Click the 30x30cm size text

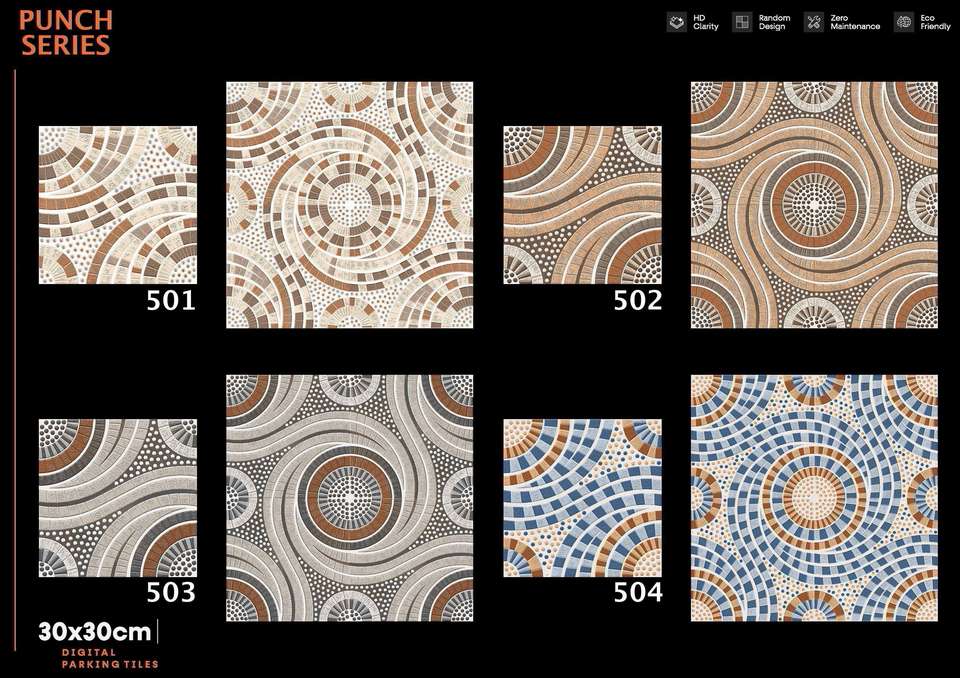[95, 632]
